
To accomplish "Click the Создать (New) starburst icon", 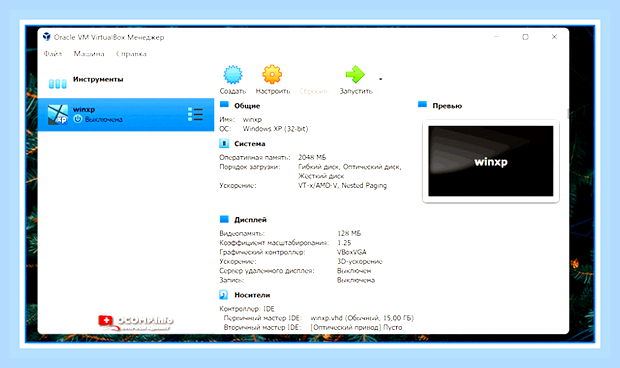I will (233, 75).
